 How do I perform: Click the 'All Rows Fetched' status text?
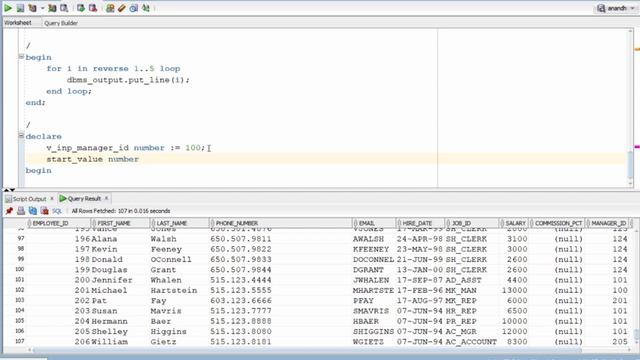click(121, 211)
